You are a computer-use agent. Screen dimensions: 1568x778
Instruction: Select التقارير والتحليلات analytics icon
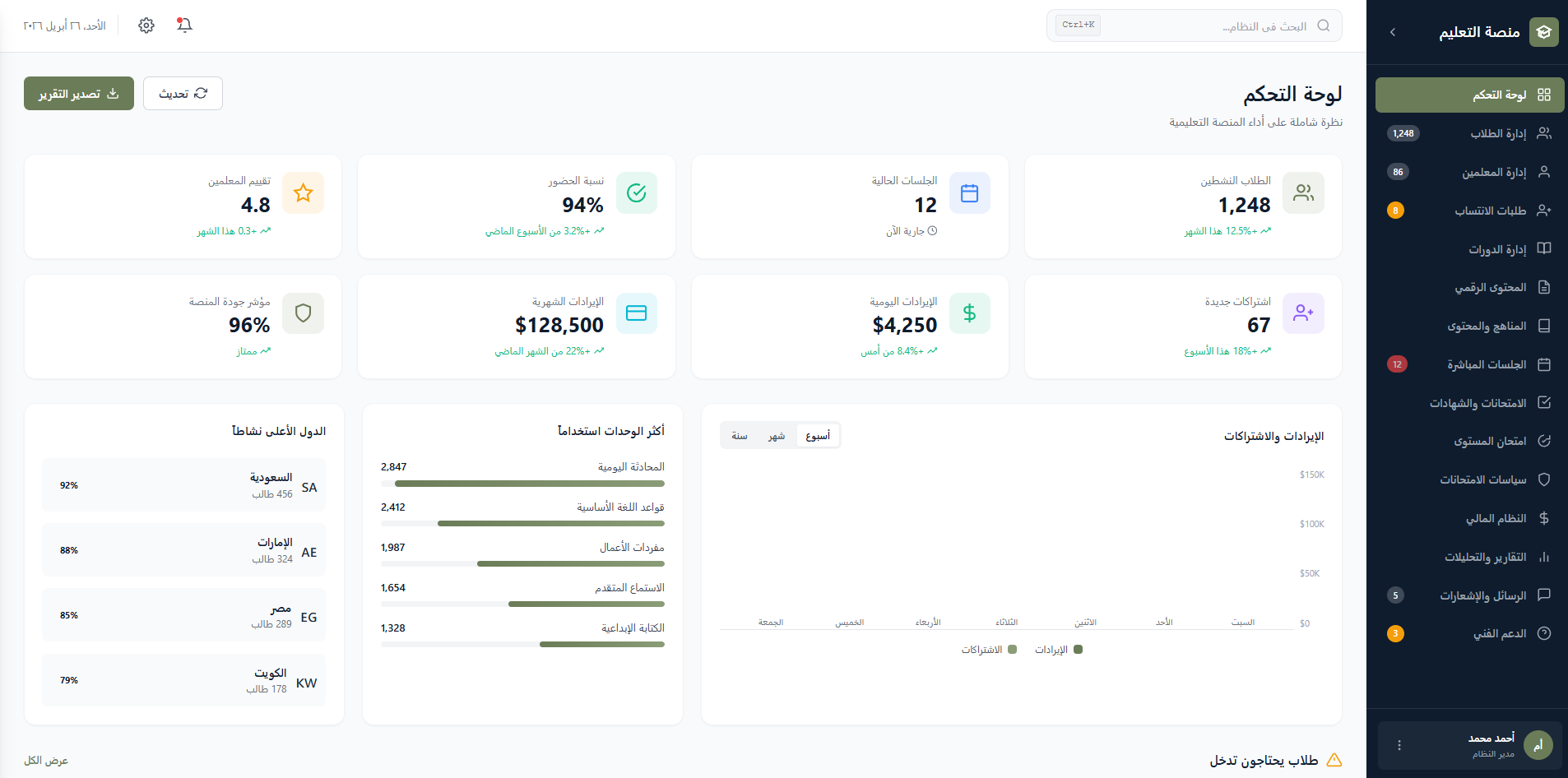[1545, 556]
